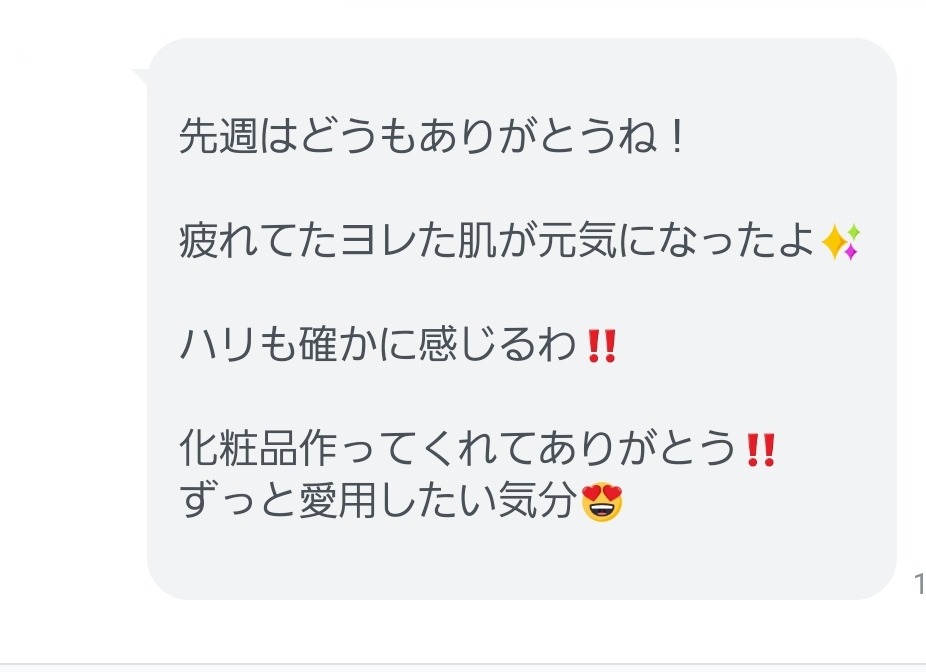Click the small purple sparkle star
The image size is (926, 672).
pyautogui.click(x=851, y=252)
